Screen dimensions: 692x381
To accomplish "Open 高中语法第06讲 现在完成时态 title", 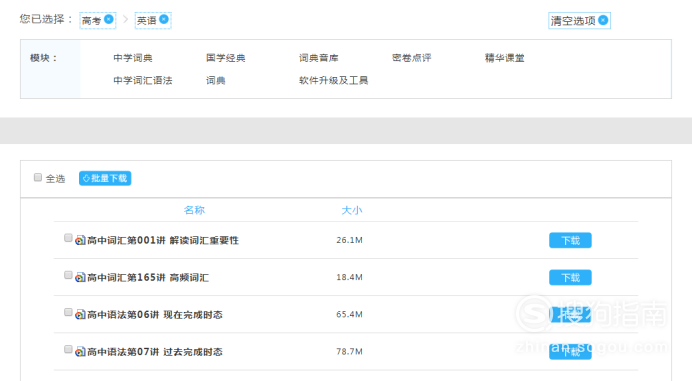I will pos(154,314).
